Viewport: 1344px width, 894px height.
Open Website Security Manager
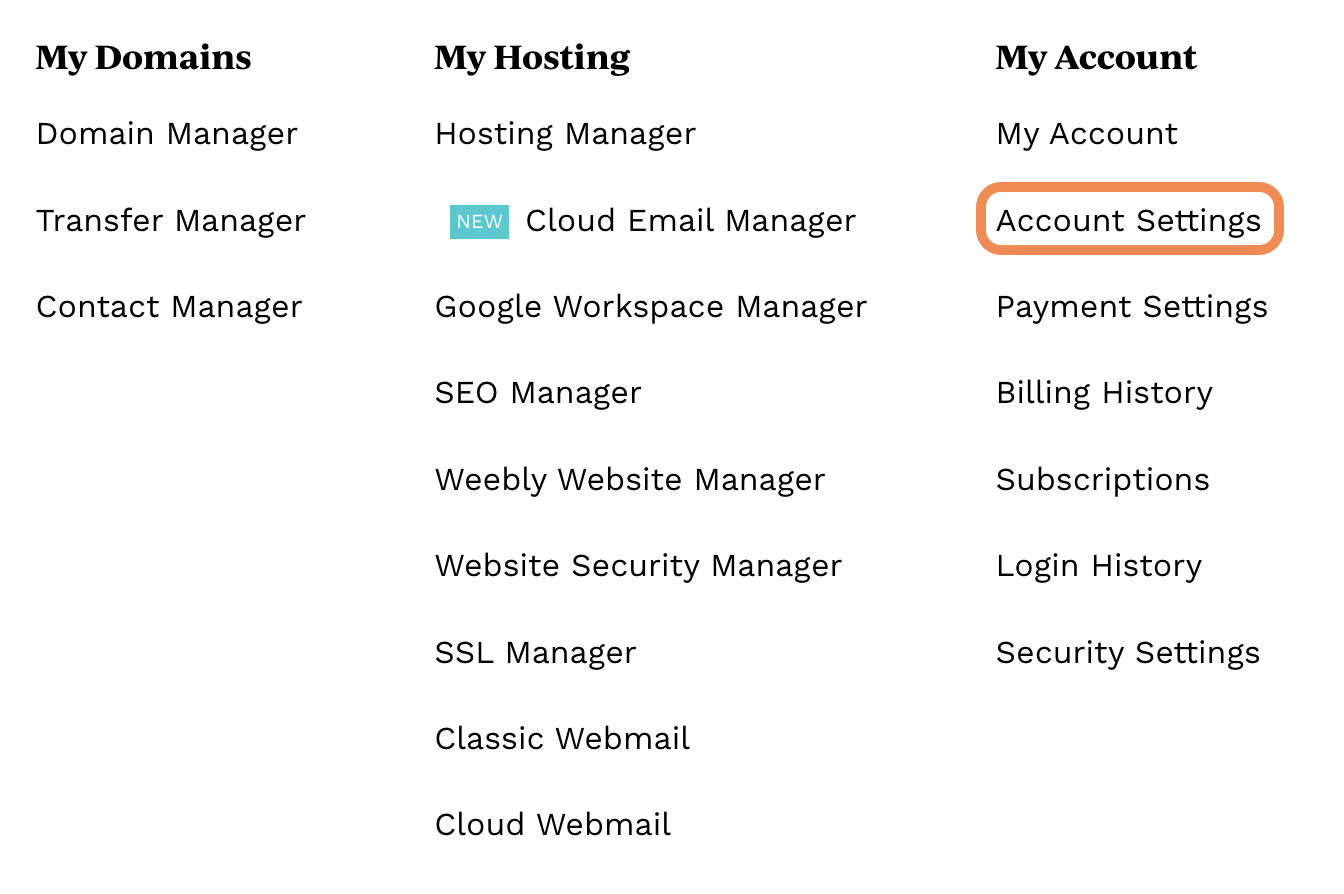[x=638, y=566]
